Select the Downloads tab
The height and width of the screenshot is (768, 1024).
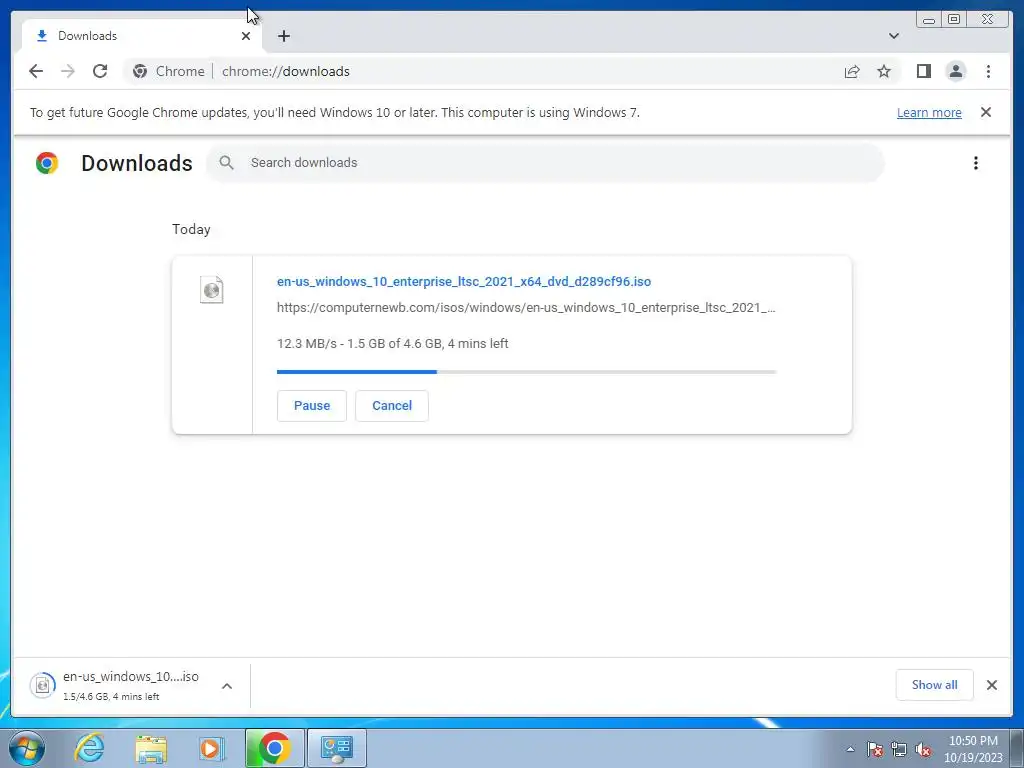coord(142,36)
